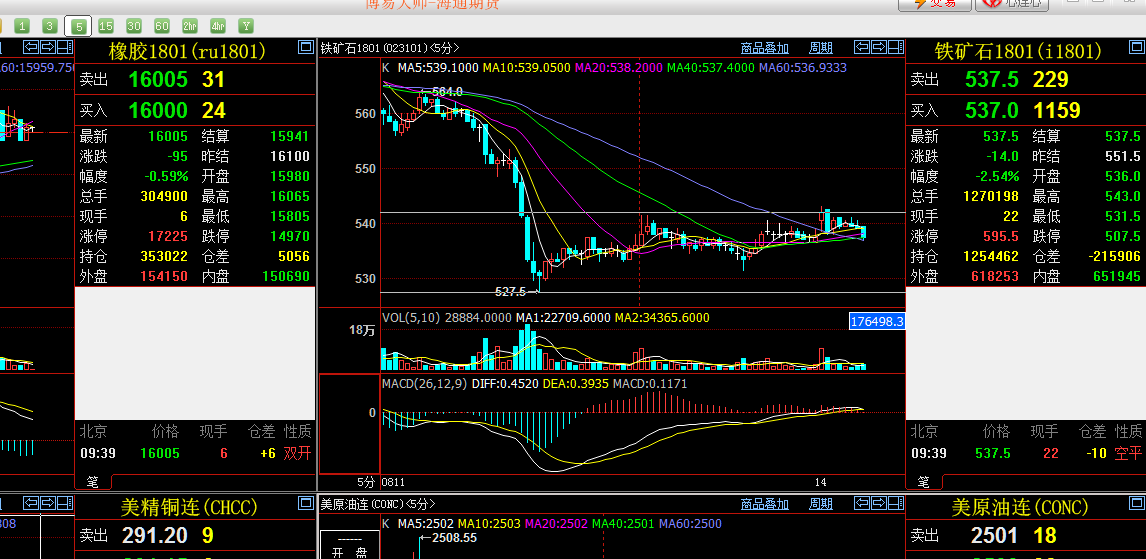The image size is (1146, 559).
Task: Select the 3-minute period button
Action: coord(50,26)
